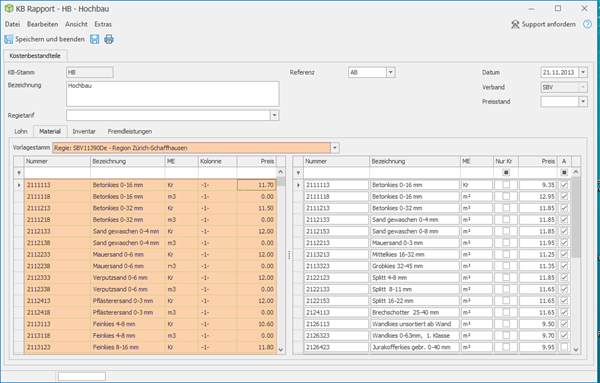Click the Speichern und beenden button

click(44, 39)
